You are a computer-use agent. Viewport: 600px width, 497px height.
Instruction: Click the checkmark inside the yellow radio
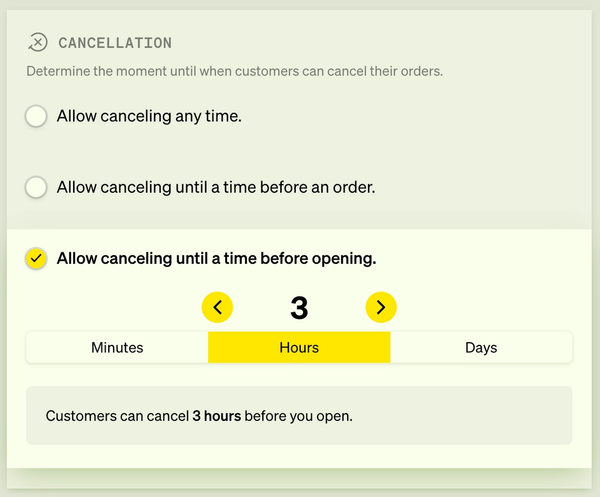36,259
